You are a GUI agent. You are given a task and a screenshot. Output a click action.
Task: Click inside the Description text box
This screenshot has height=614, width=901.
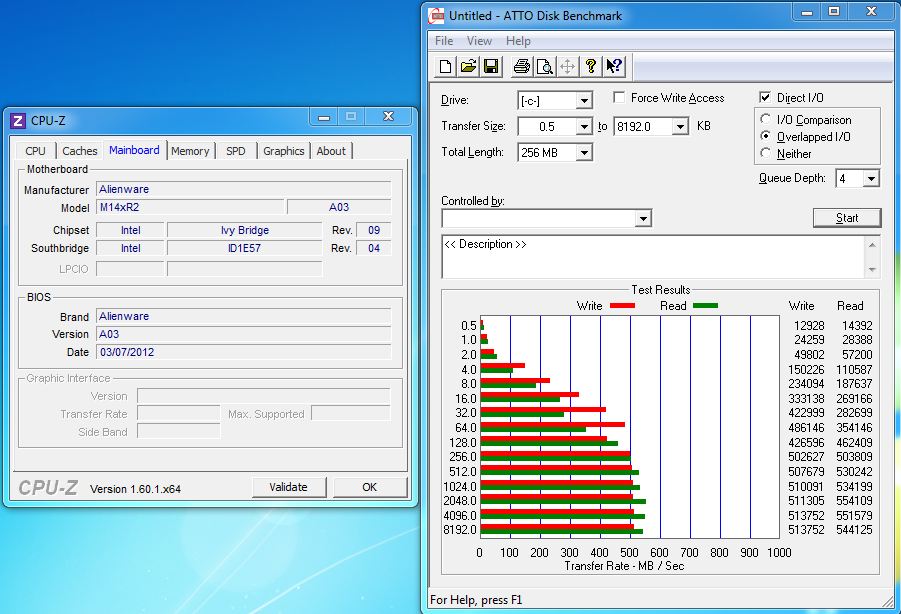pos(650,257)
